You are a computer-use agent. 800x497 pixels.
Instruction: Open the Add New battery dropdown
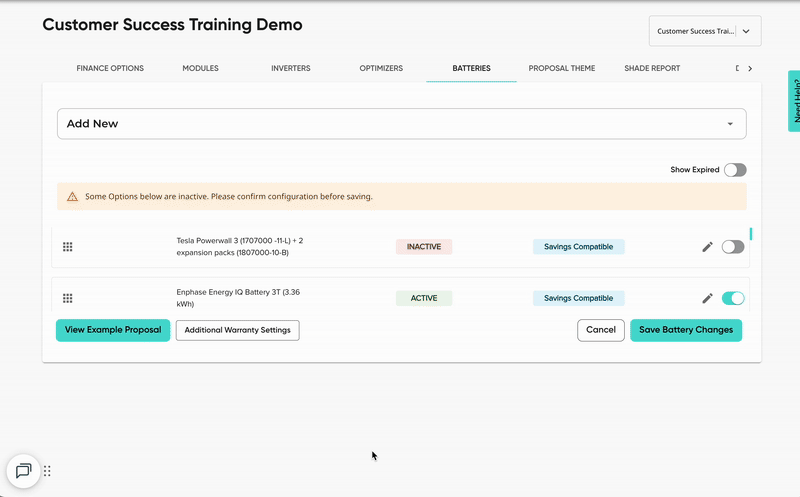click(401, 124)
